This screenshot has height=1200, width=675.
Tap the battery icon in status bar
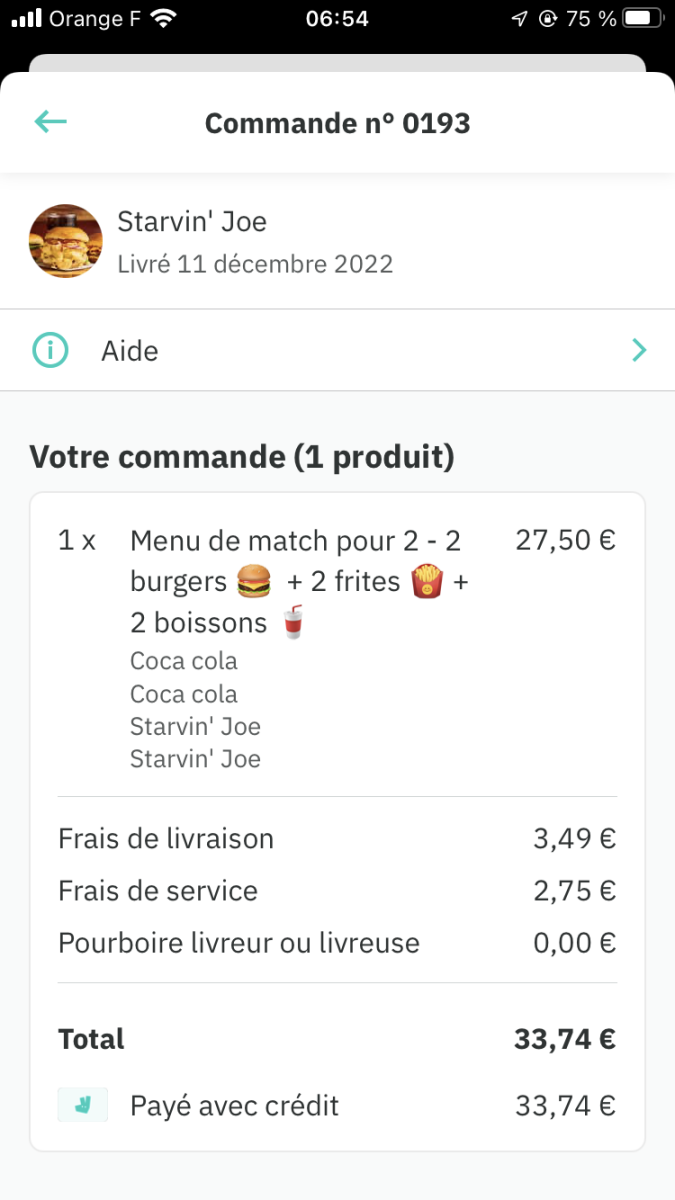(x=643, y=18)
